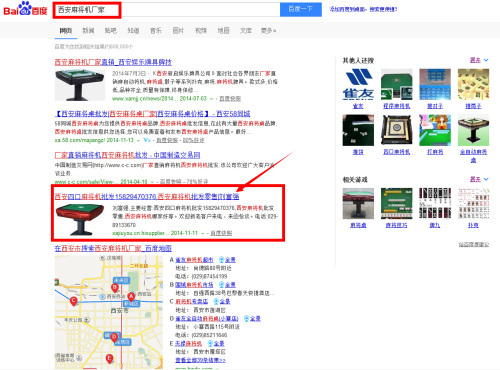This screenshot has height=370, width=500.
Task: Switch to the 地图 map tab
Action: [223, 31]
